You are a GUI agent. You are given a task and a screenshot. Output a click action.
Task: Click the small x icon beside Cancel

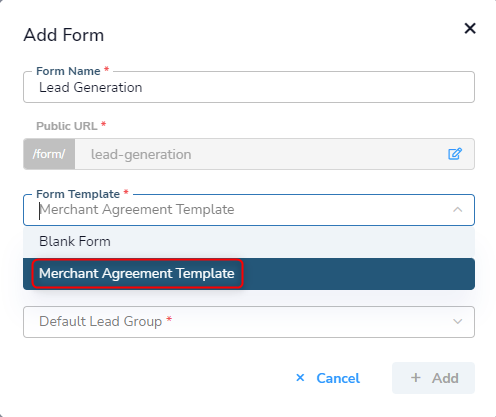(300, 378)
